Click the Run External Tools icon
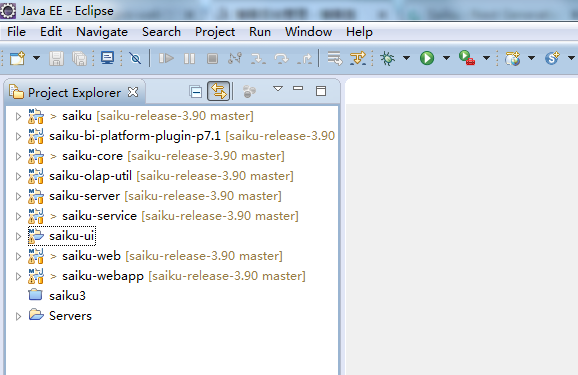This screenshot has width=578, height=375. click(x=467, y=58)
